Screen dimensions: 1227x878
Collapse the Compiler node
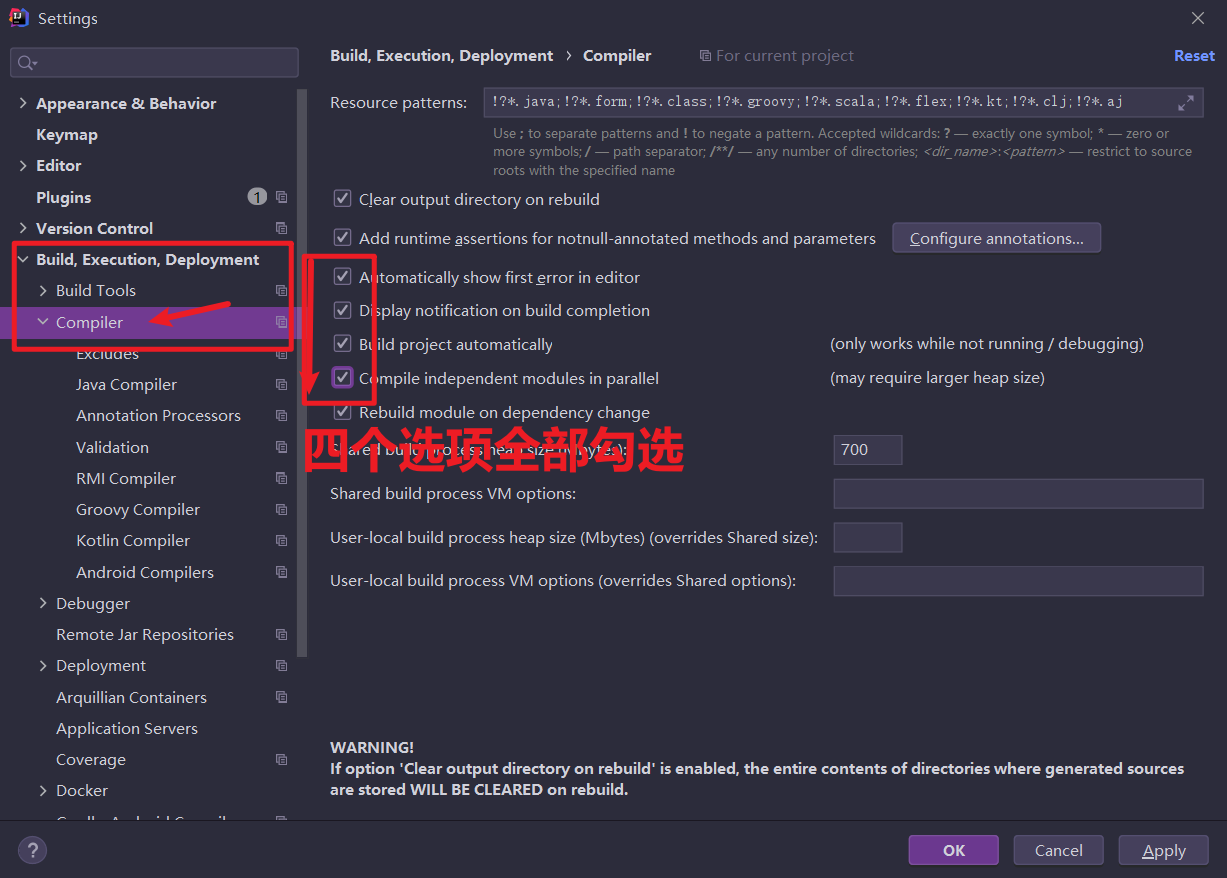point(43,322)
